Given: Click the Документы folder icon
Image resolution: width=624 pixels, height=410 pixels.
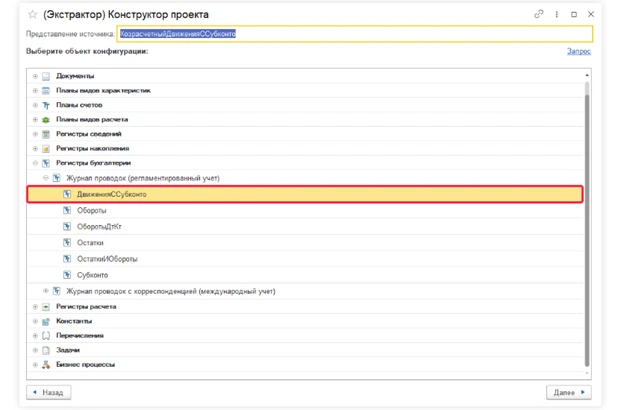Looking at the screenshot, I should [x=46, y=76].
